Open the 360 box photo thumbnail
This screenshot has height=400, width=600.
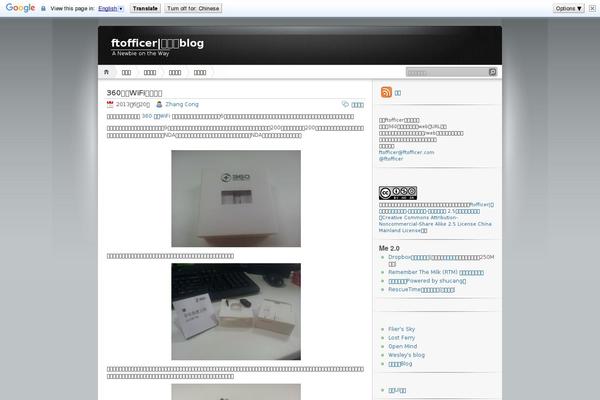pos(236,198)
